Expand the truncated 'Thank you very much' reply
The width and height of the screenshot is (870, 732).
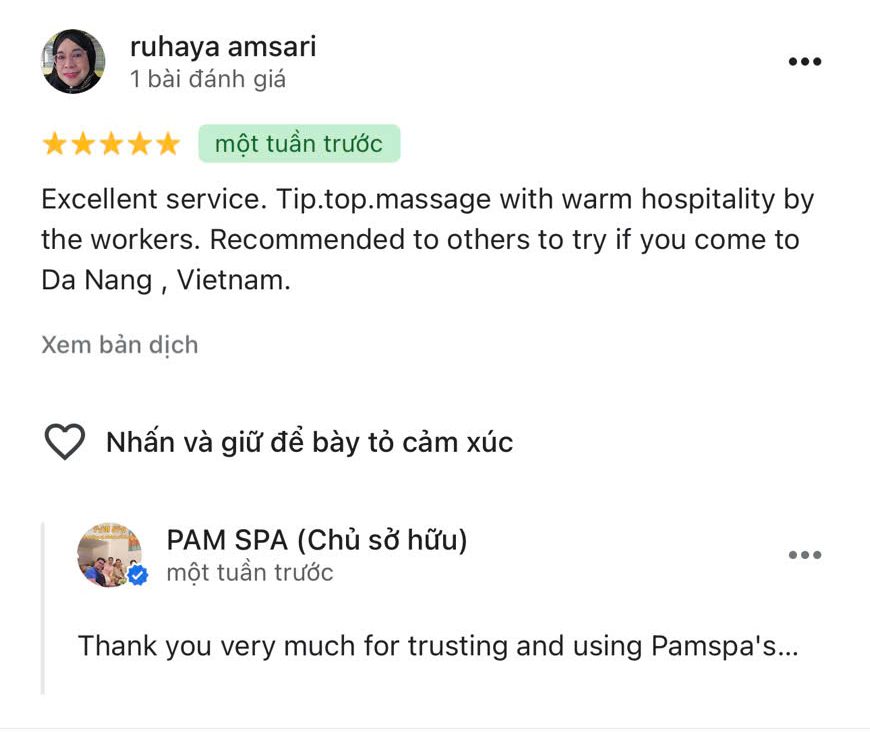coord(438,647)
